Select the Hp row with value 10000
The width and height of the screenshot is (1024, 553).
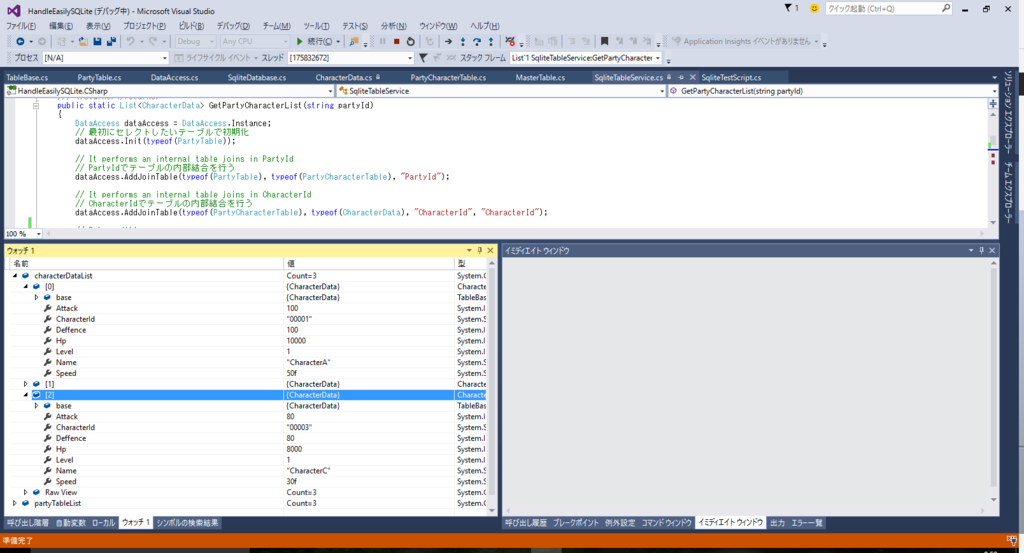click(247, 340)
